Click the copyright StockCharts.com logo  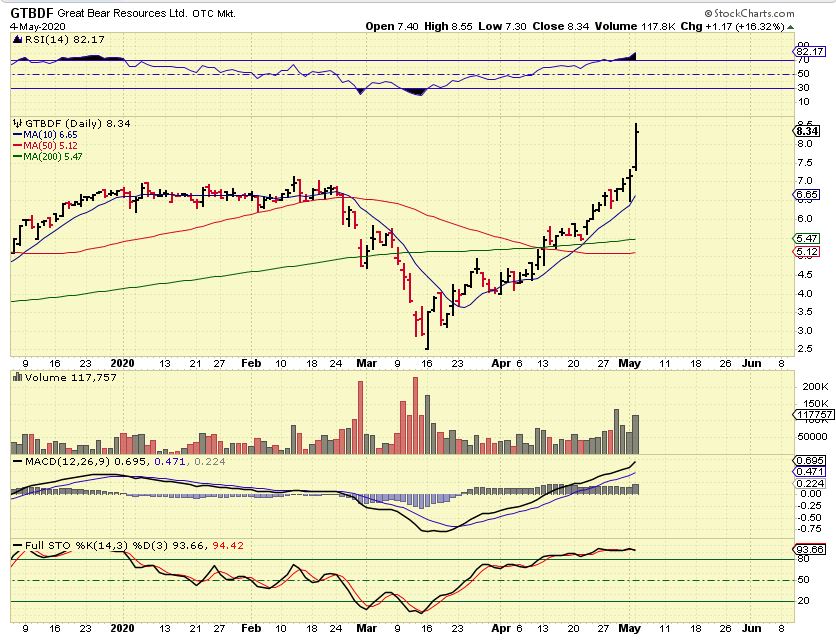749,13
